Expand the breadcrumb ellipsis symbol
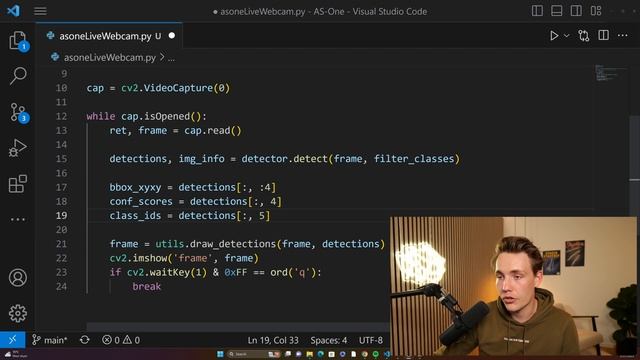The image size is (640, 360). click(x=171, y=58)
